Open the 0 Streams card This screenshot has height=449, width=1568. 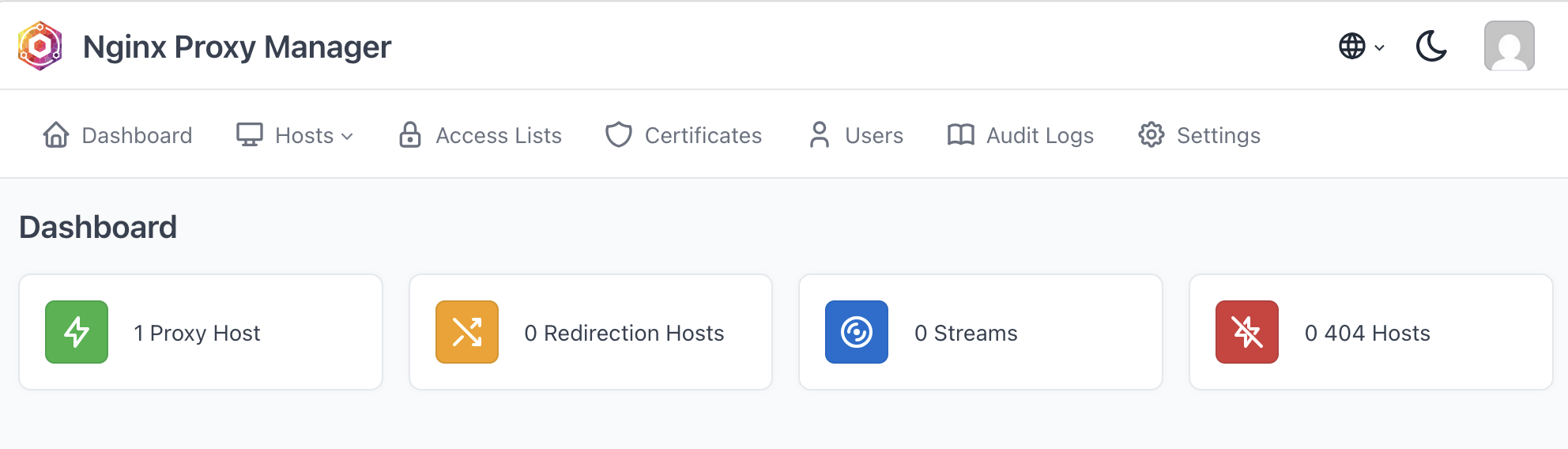pyautogui.click(x=981, y=332)
